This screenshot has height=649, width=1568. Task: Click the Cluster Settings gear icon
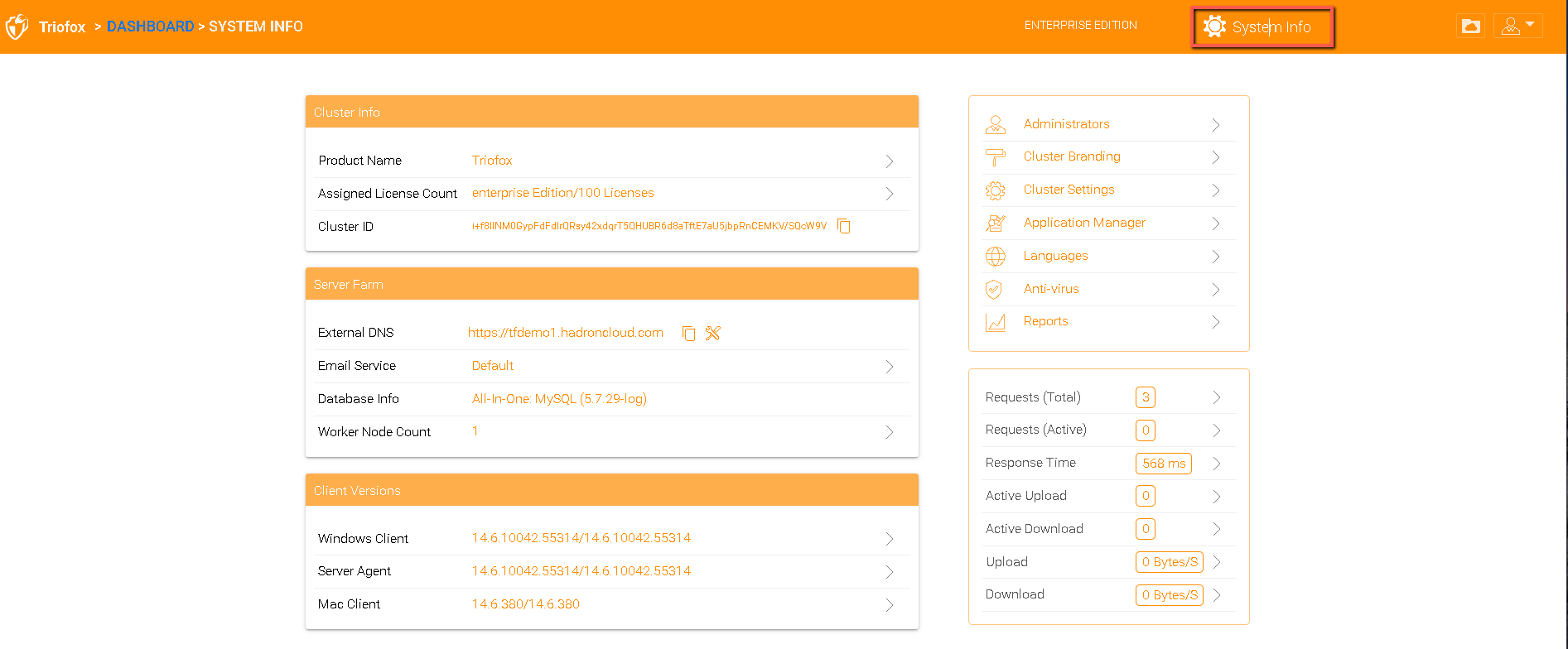996,190
